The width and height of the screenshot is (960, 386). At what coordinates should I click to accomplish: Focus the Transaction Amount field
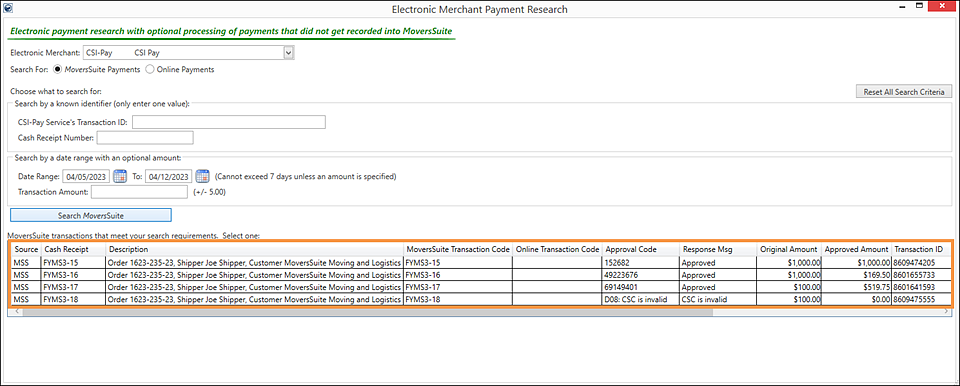click(x=139, y=192)
